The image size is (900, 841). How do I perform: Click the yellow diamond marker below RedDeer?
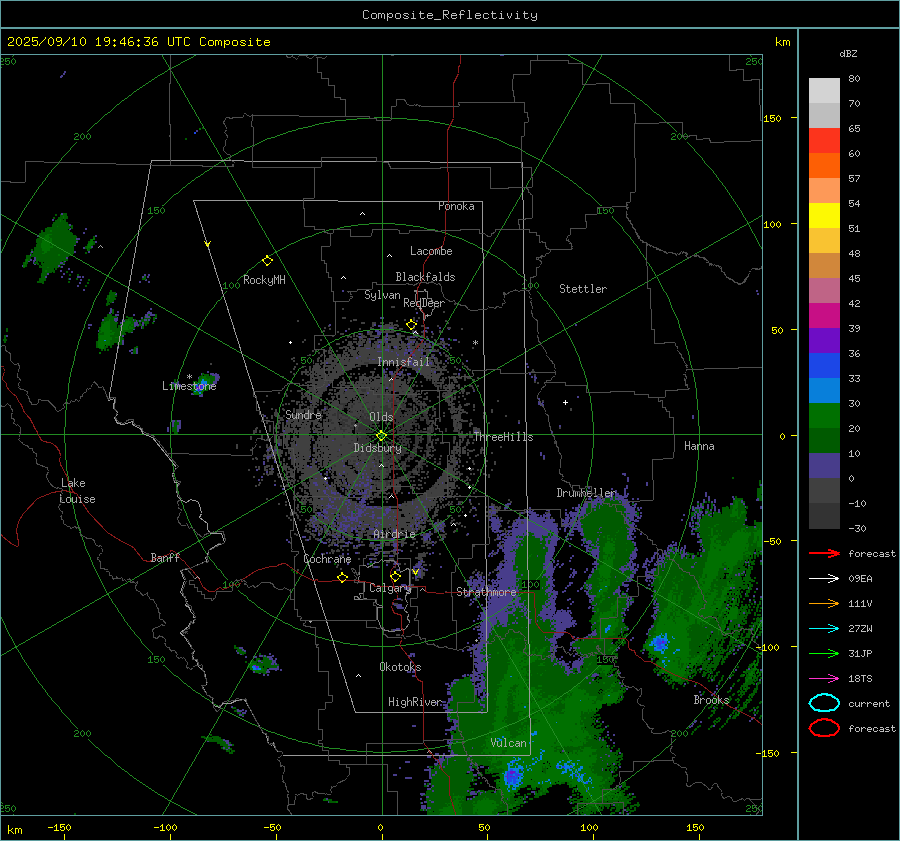tap(411, 325)
